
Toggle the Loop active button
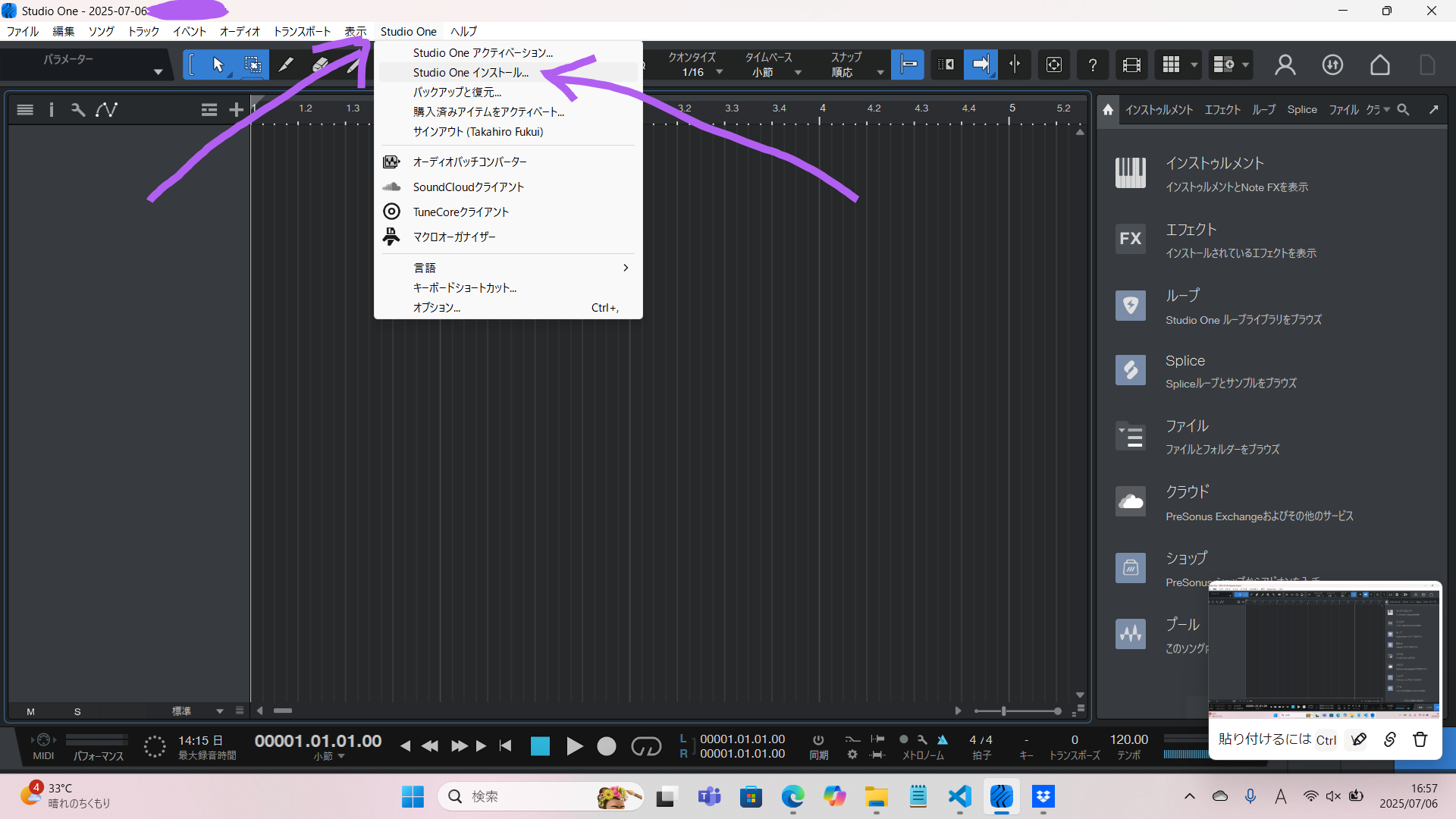[x=646, y=746]
